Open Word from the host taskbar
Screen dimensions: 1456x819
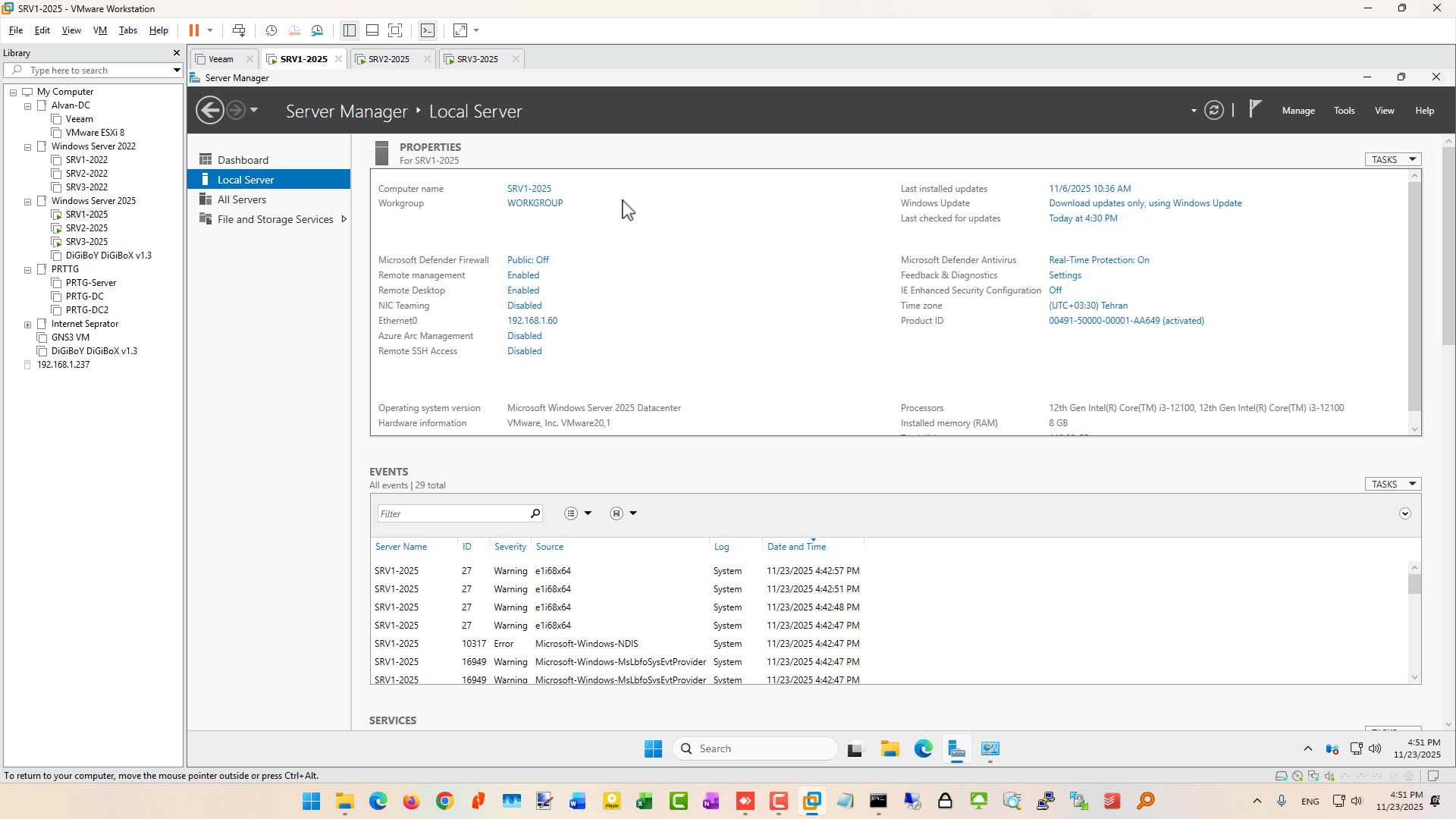click(x=578, y=802)
